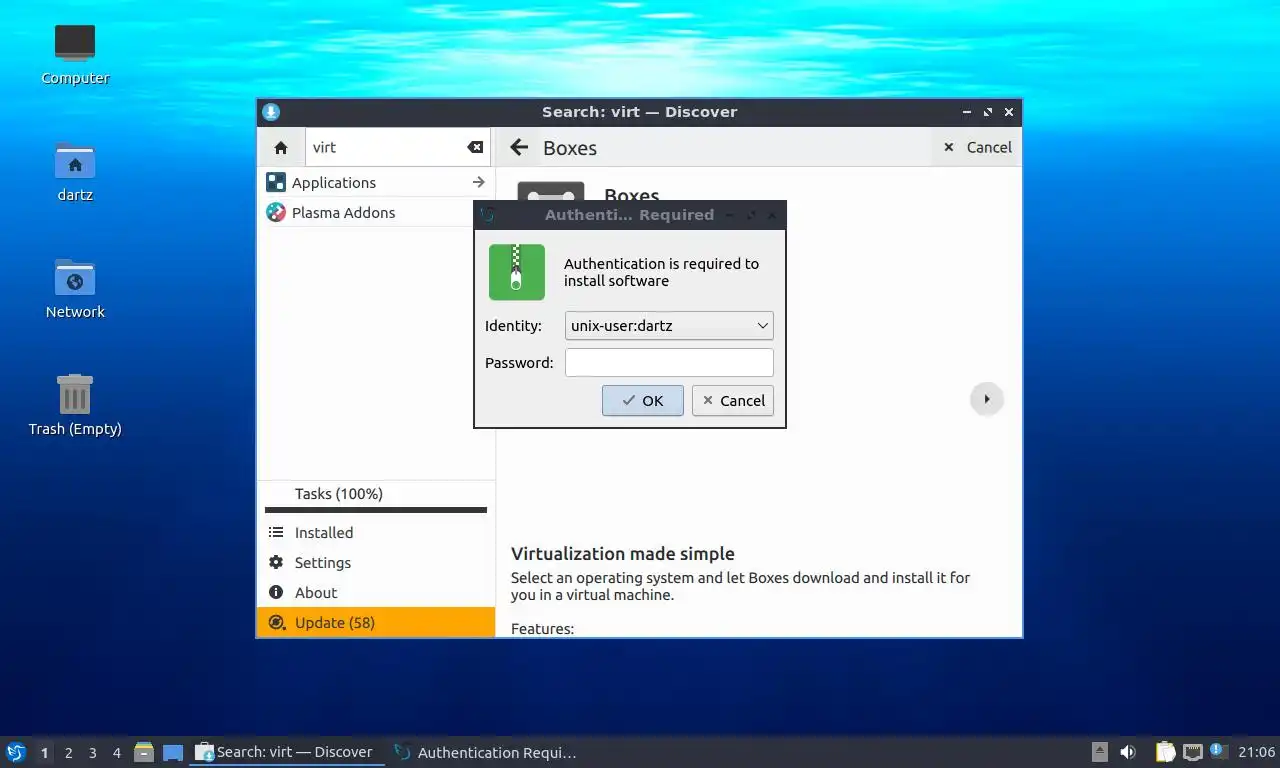
Task: Confirm authentication with OK button
Action: tap(643, 400)
